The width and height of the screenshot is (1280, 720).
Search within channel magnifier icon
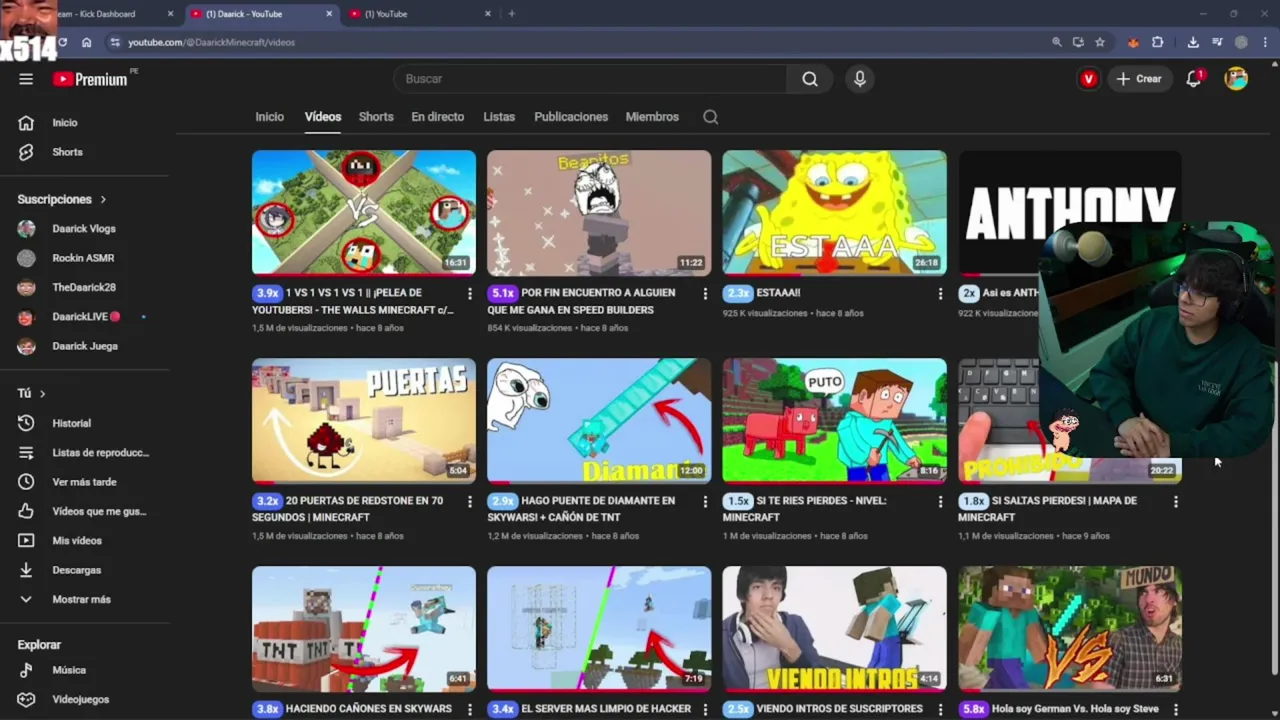tap(710, 117)
